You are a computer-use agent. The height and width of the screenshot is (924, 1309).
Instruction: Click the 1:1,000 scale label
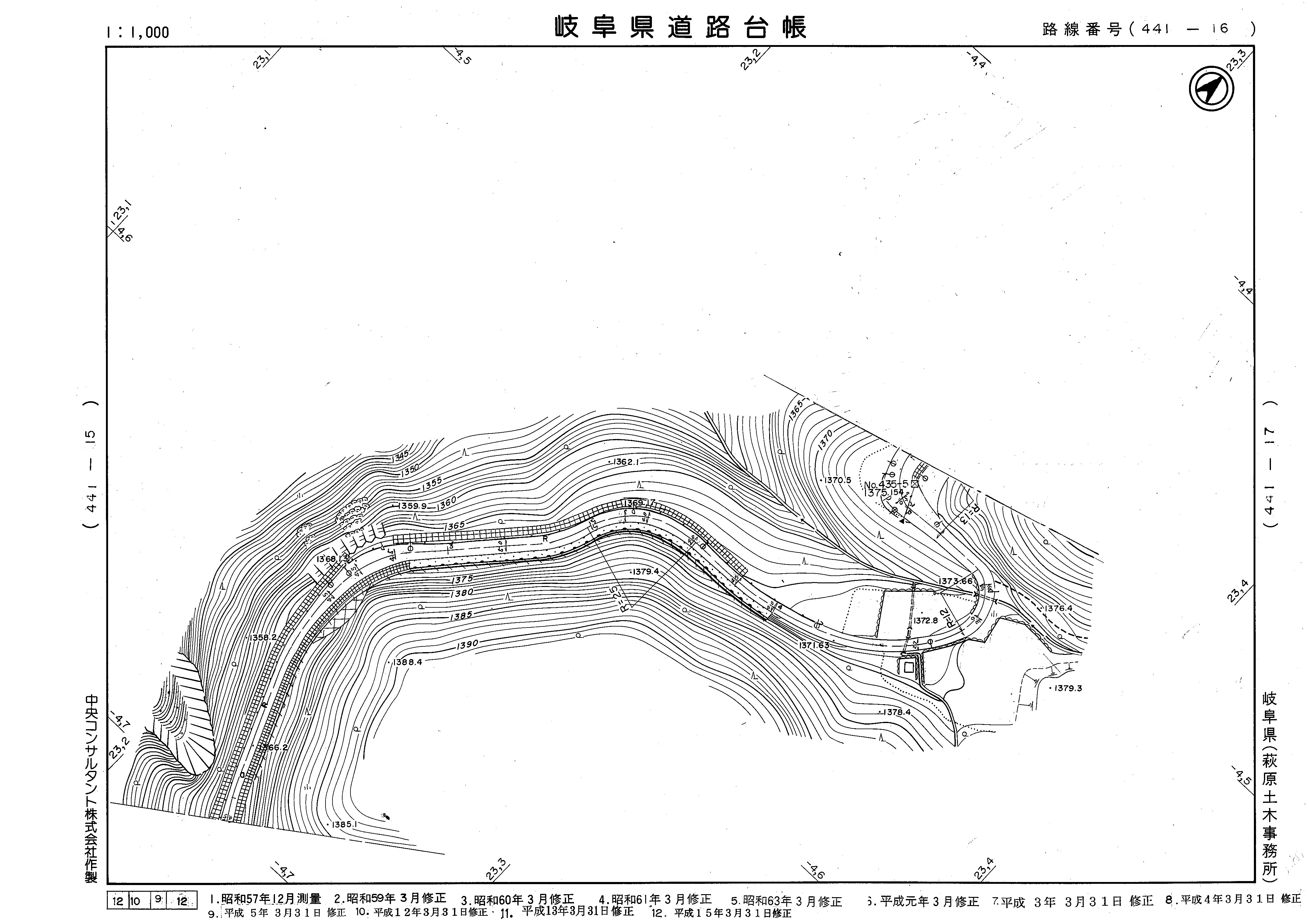click(x=137, y=33)
